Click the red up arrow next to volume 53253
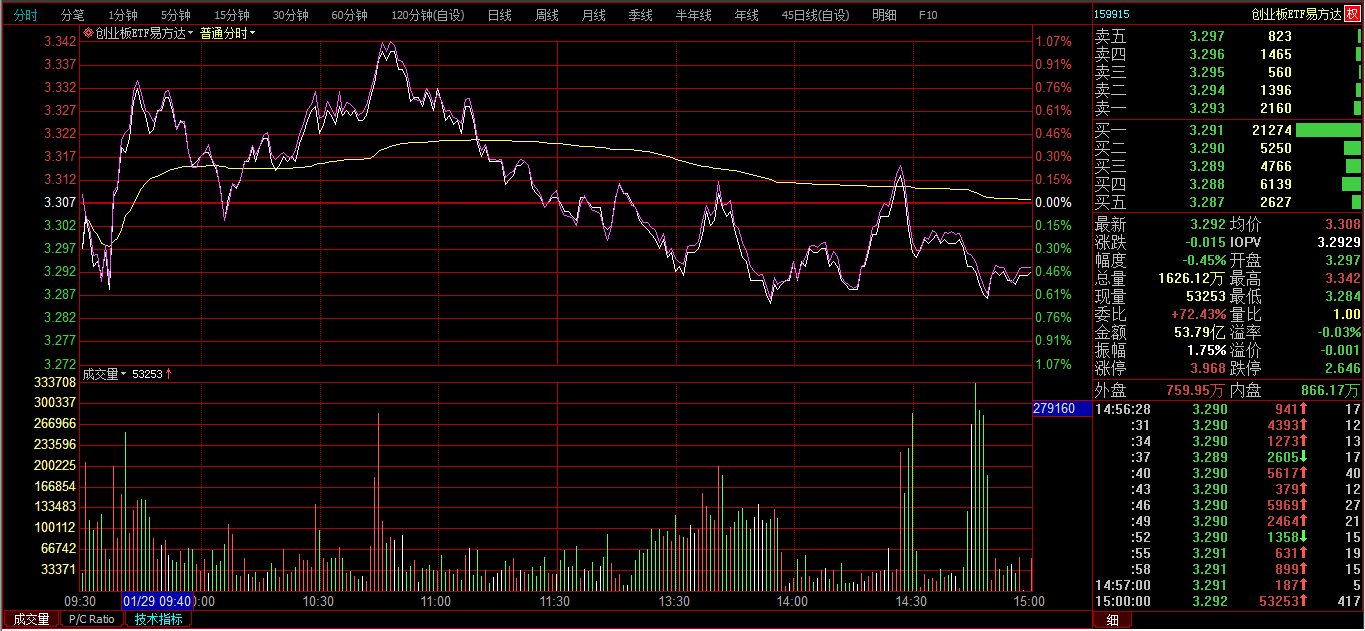The width and height of the screenshot is (1365, 631). [169, 374]
